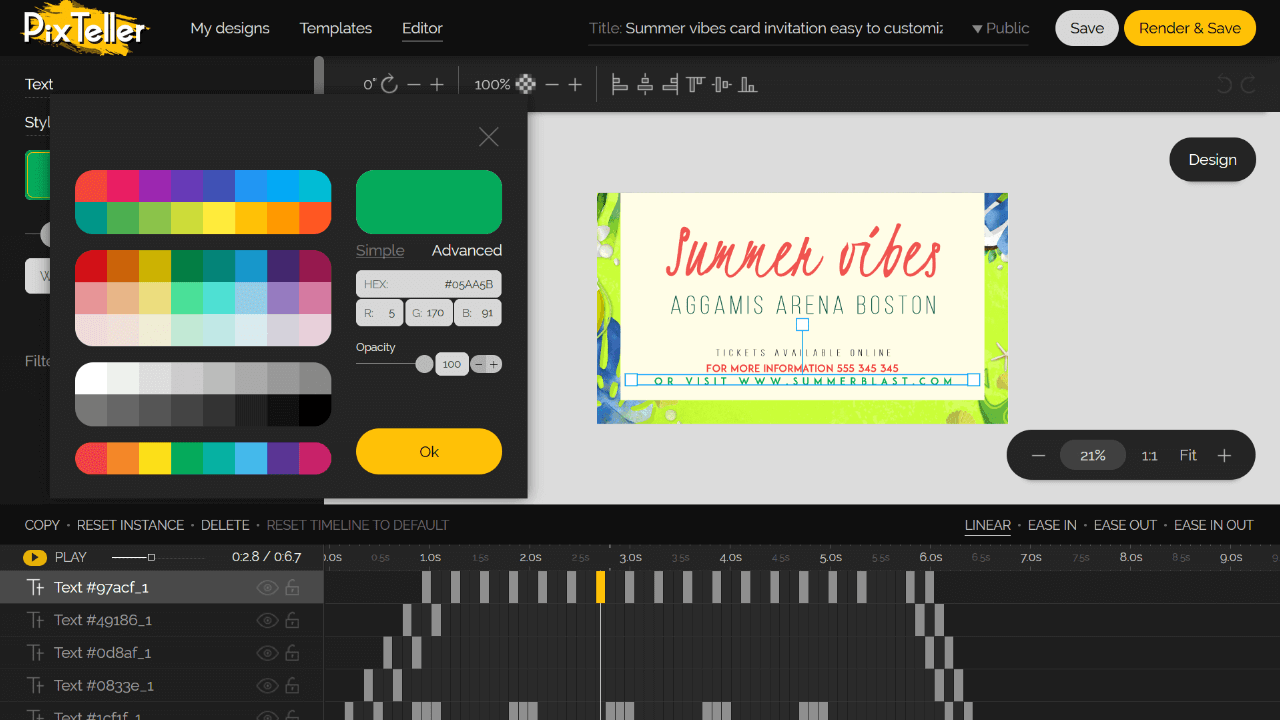Align the element to the right
The image size is (1280, 720).
click(x=670, y=85)
